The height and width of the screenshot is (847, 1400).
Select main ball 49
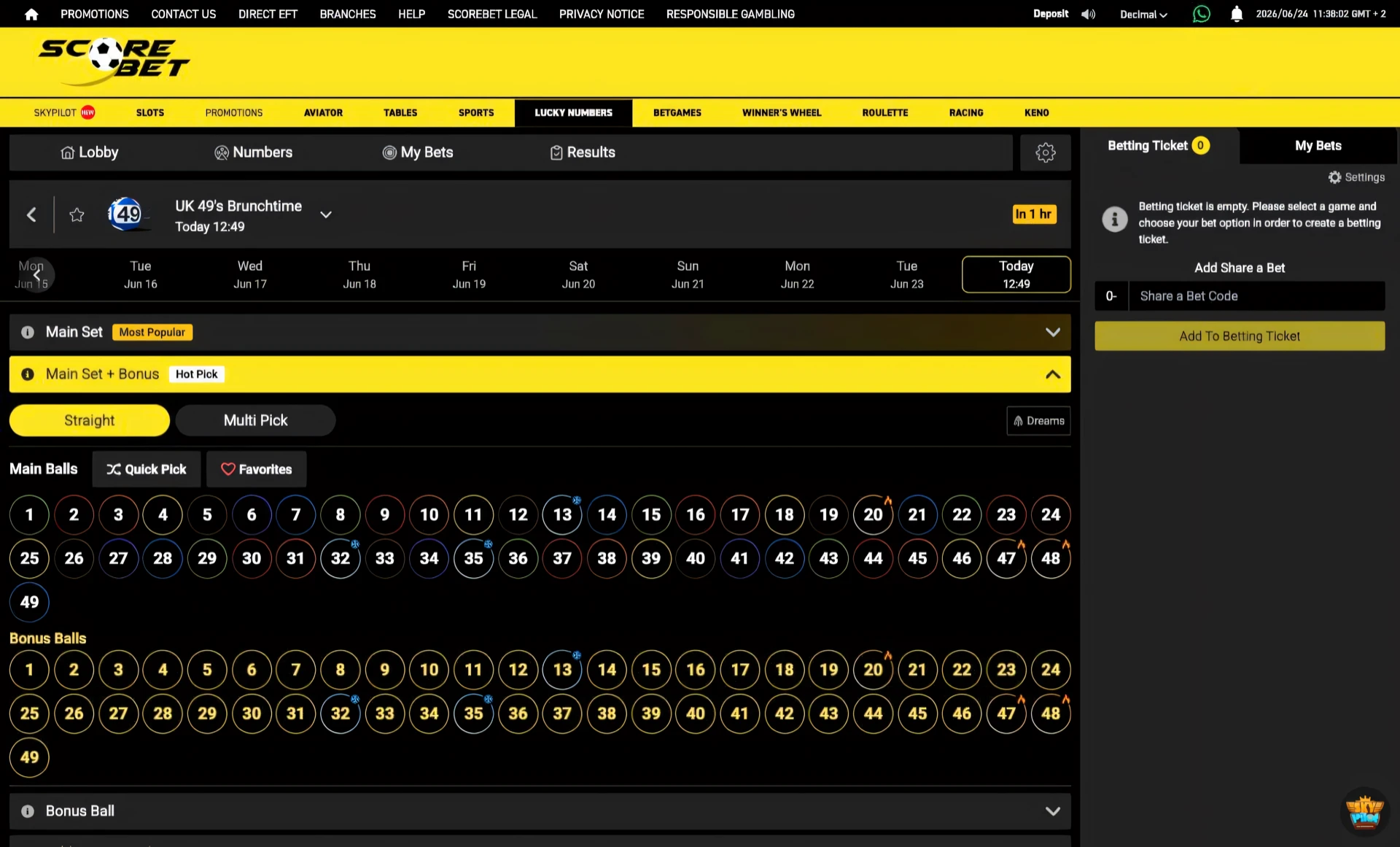point(29,603)
